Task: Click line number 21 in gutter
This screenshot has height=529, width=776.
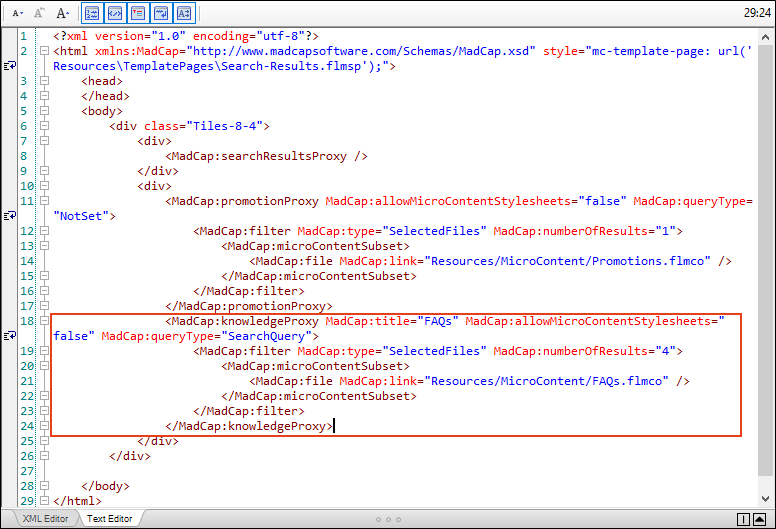Action: click(27, 381)
